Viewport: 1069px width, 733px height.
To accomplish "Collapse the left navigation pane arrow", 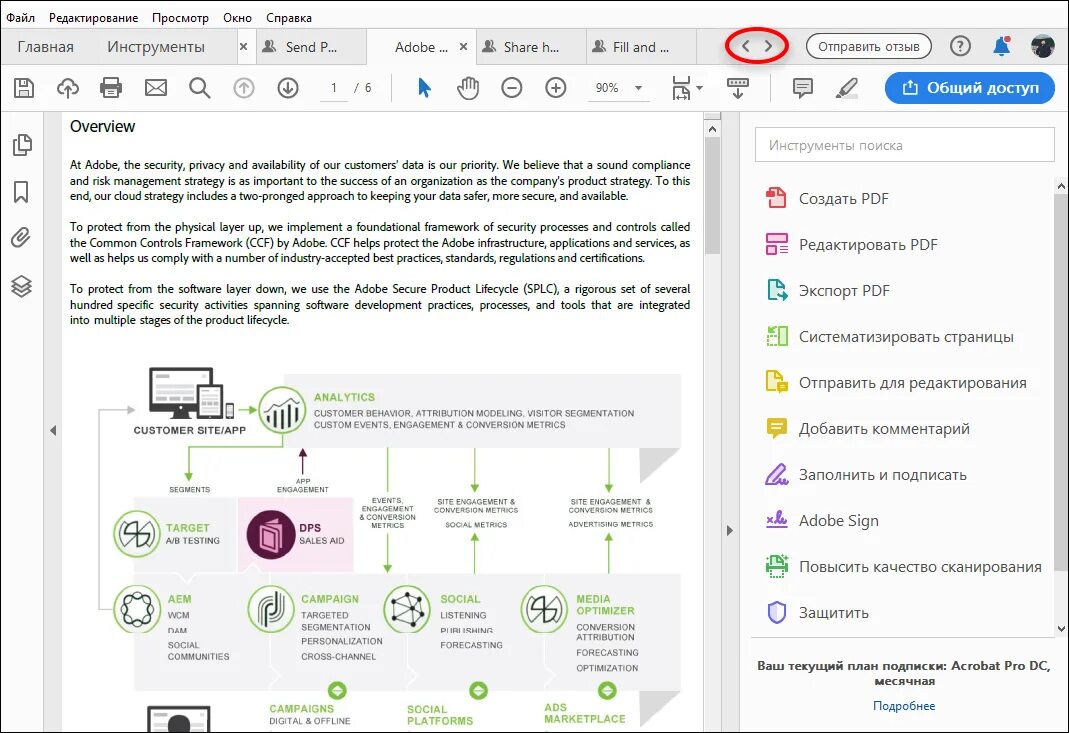I will 52,430.
